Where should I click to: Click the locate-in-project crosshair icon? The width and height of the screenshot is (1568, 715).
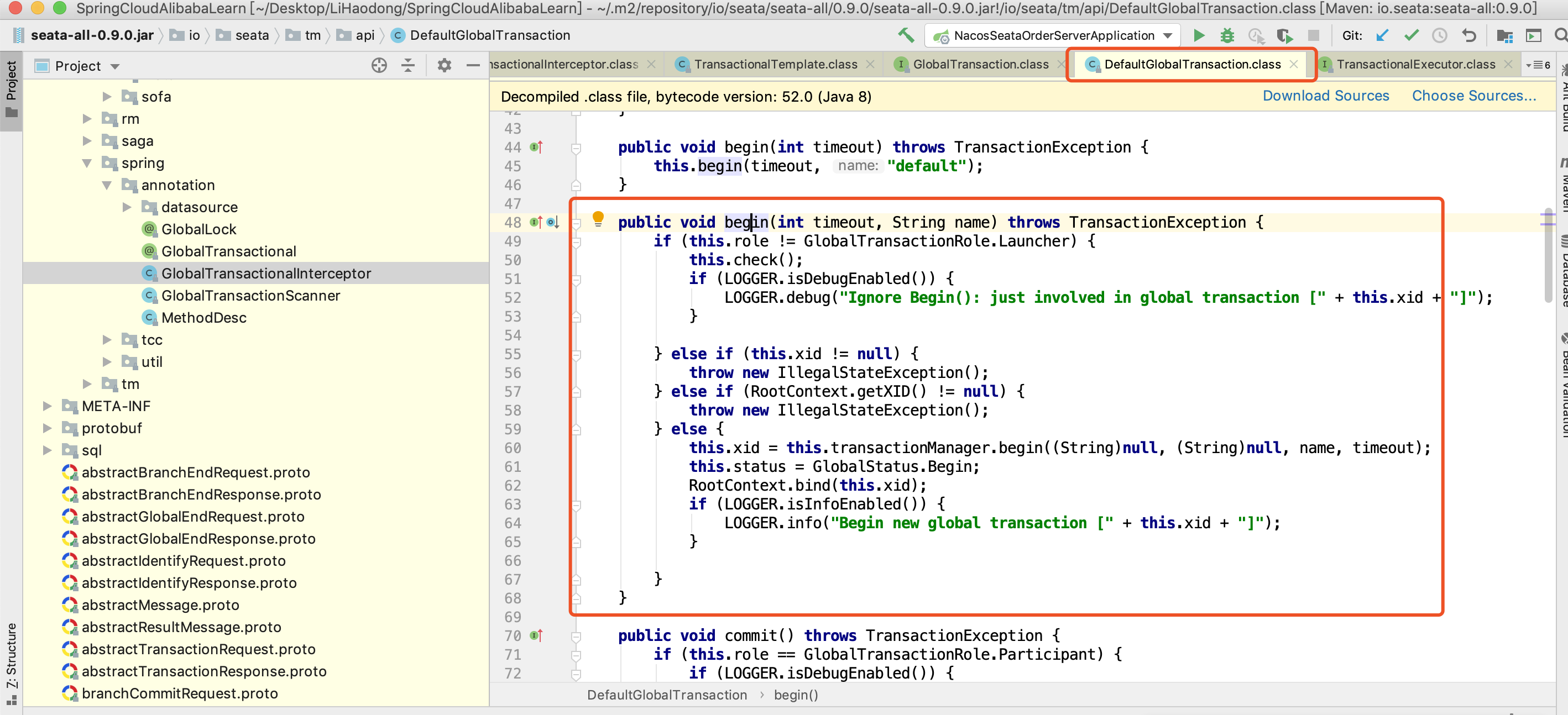[x=379, y=65]
